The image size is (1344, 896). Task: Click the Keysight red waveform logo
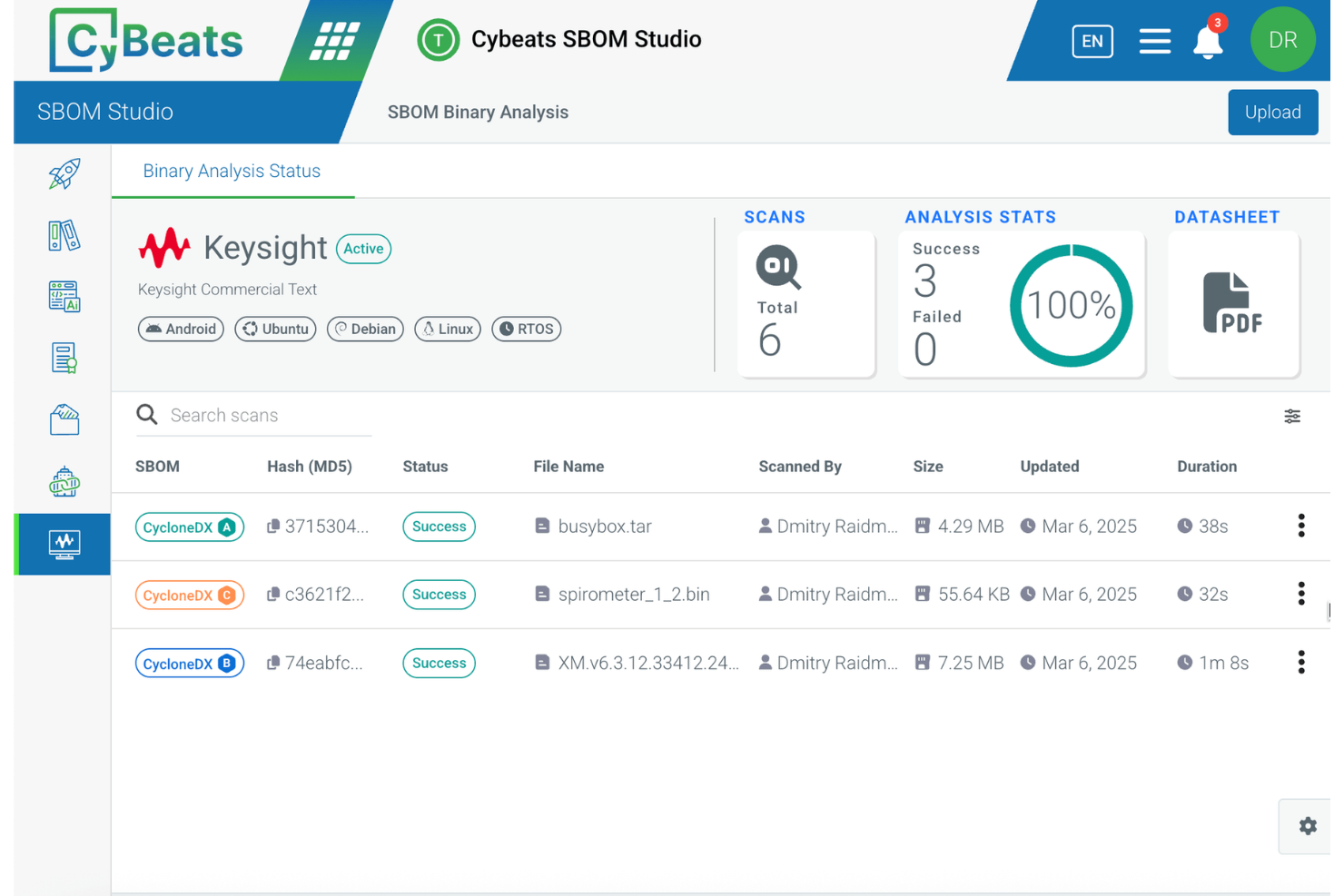point(164,248)
